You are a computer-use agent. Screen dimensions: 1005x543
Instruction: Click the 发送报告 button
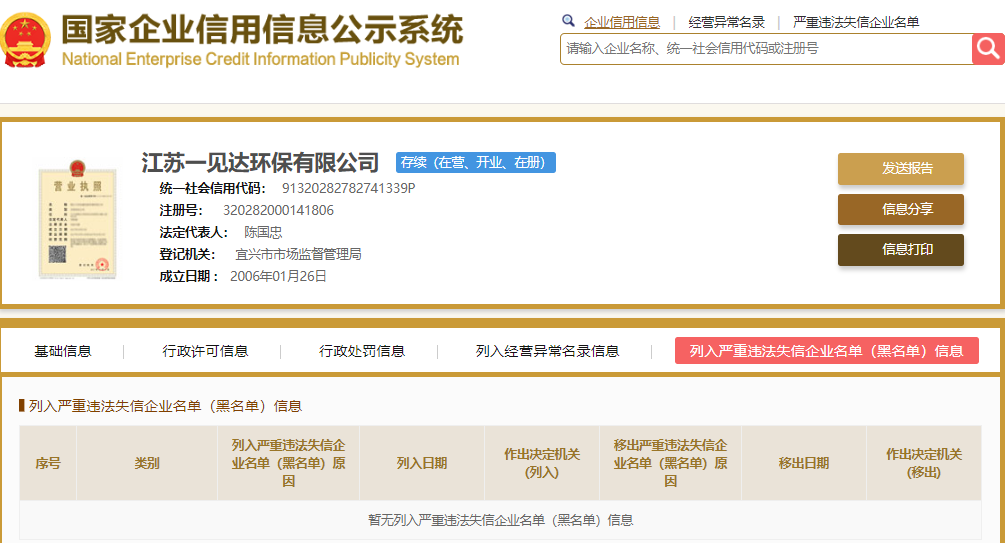coord(901,169)
